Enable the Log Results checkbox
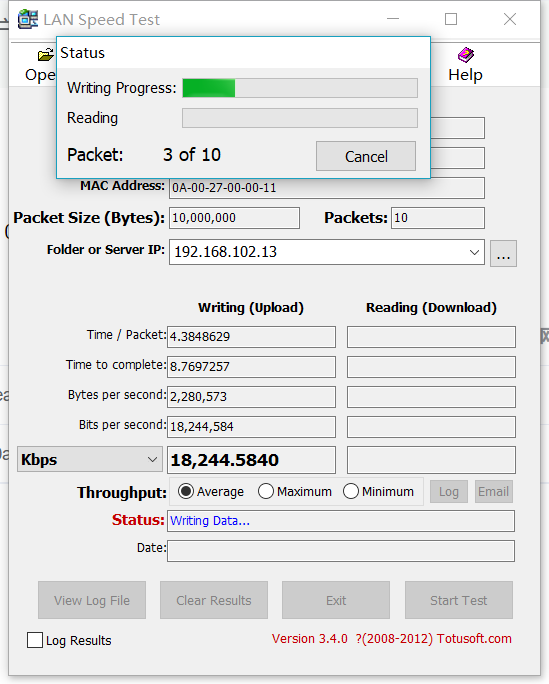Viewport: 549px width, 684px height. pyautogui.click(x=35, y=640)
